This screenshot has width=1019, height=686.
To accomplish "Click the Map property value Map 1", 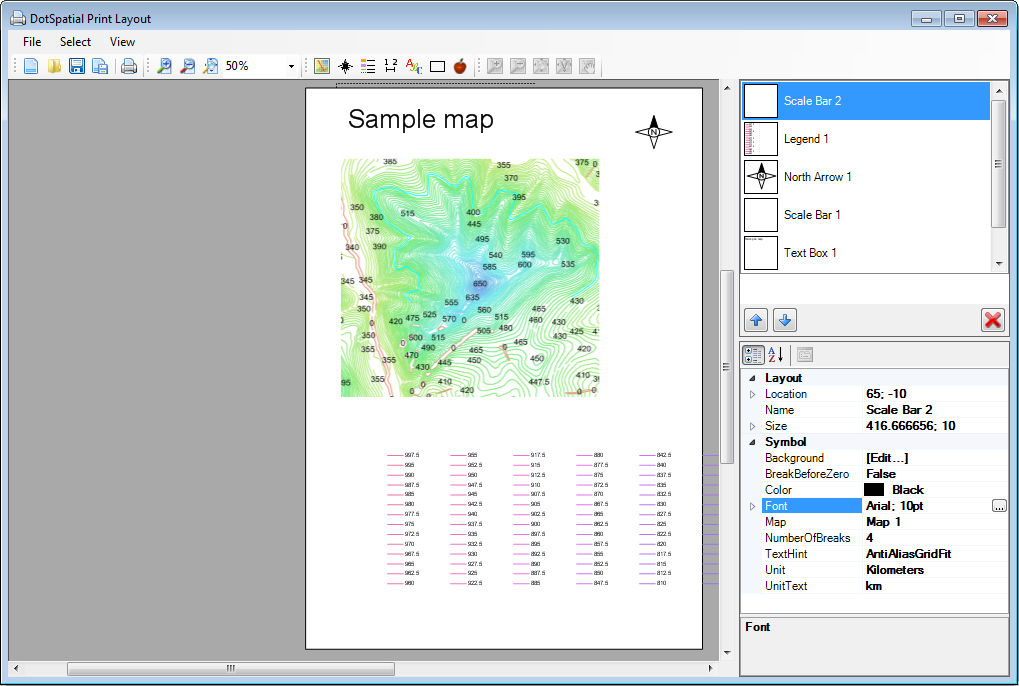I will click(935, 522).
